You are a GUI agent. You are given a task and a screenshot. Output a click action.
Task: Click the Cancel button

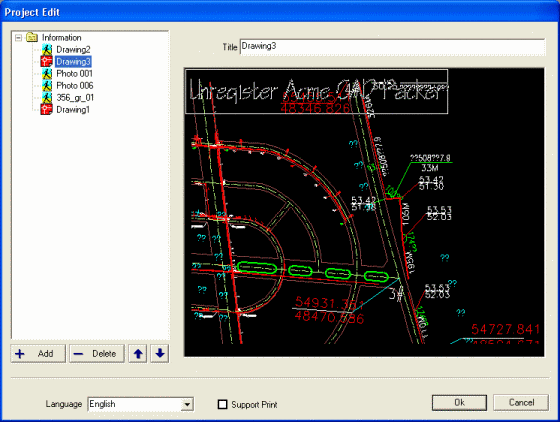pyautogui.click(x=521, y=403)
